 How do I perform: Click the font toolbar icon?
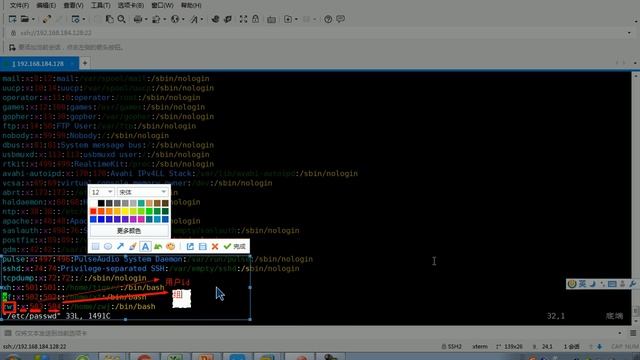pyautogui.click(x=194, y=19)
